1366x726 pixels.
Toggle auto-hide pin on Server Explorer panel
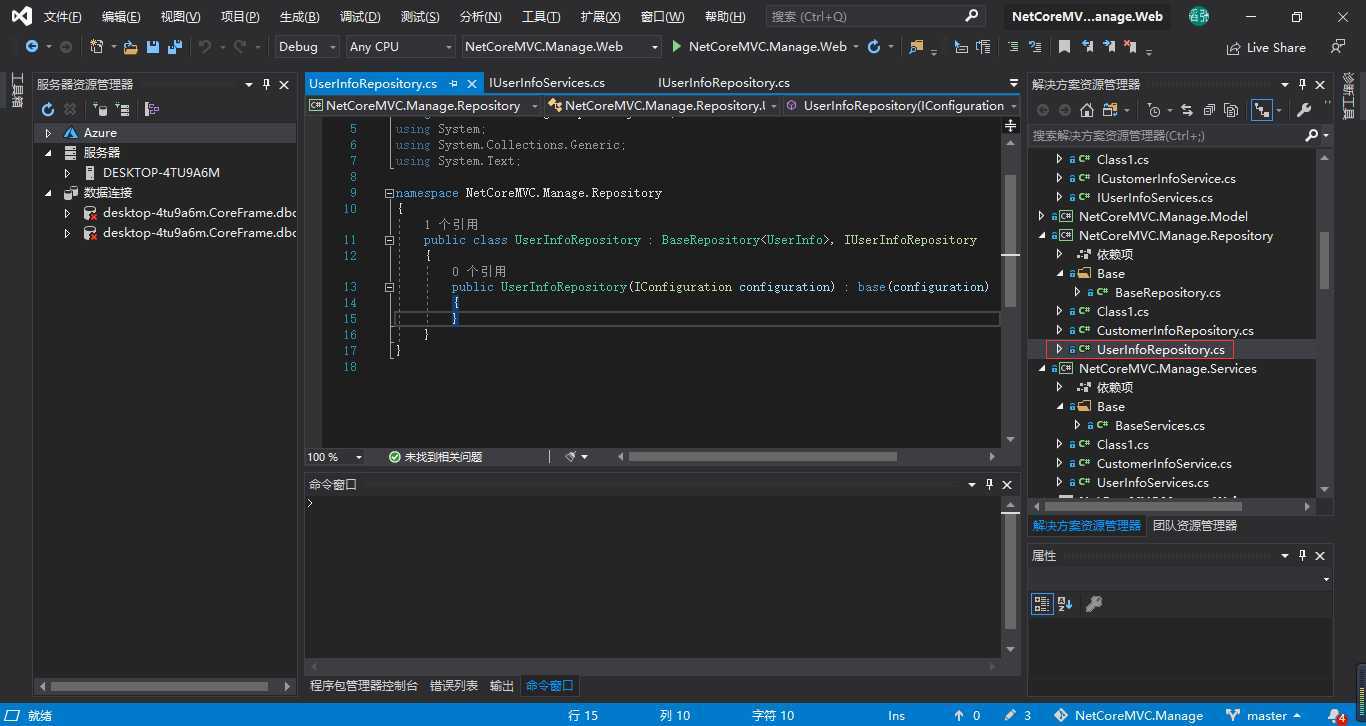click(266, 85)
